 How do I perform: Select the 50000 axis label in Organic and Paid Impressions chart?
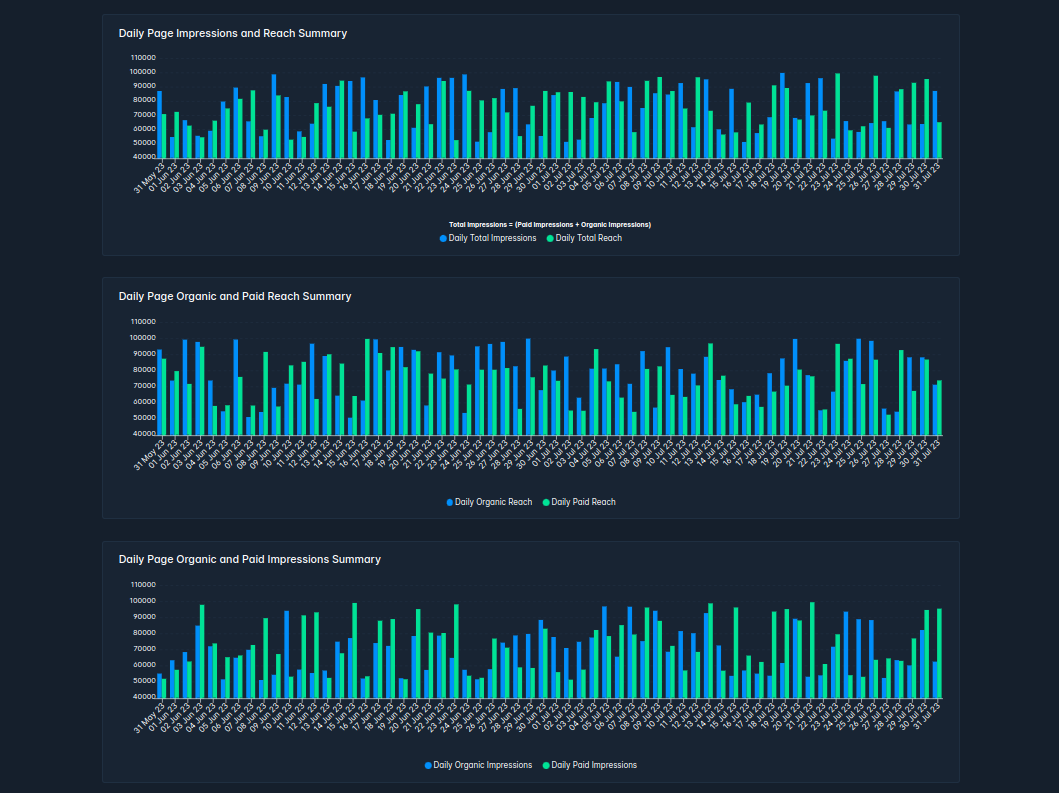pyautogui.click(x=144, y=681)
